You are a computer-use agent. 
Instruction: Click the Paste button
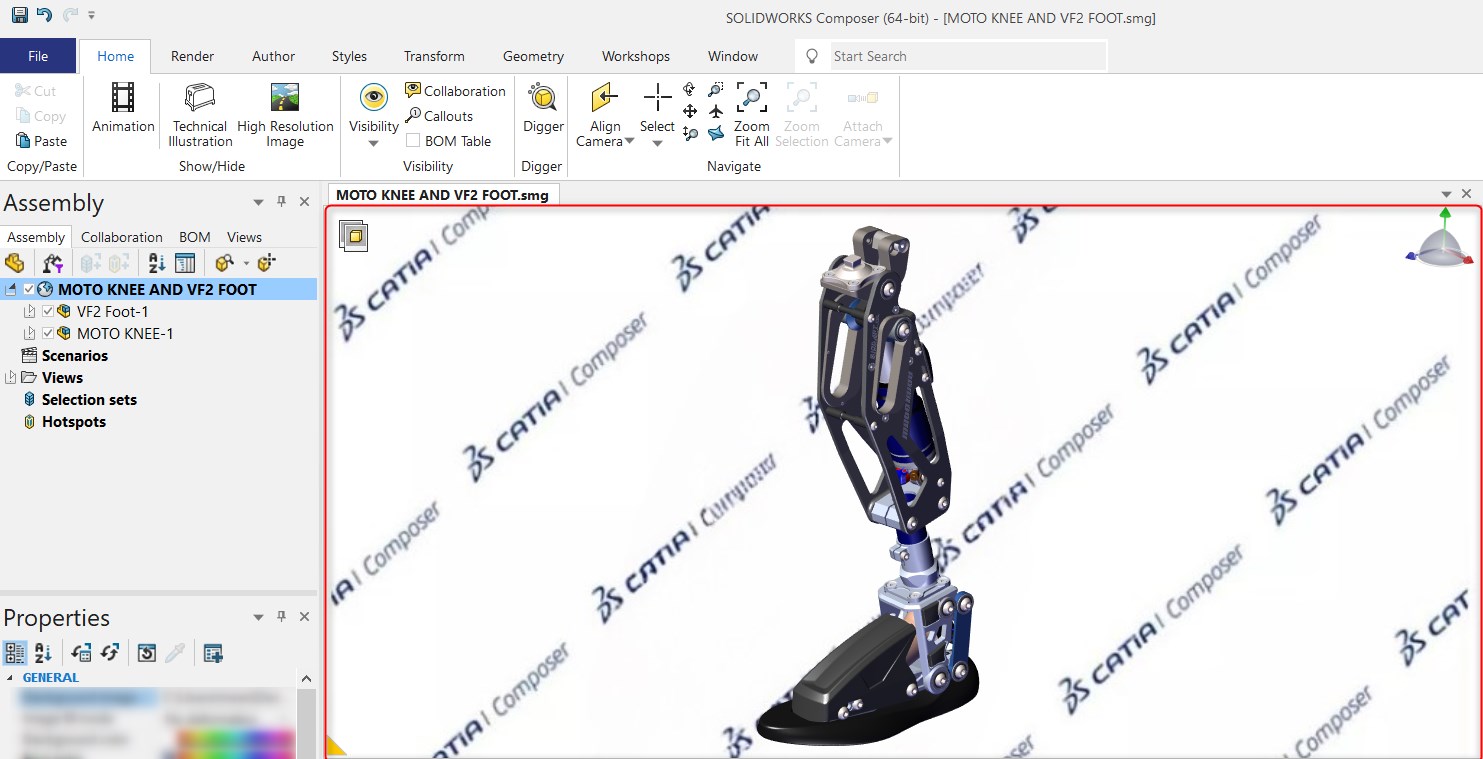point(41,141)
